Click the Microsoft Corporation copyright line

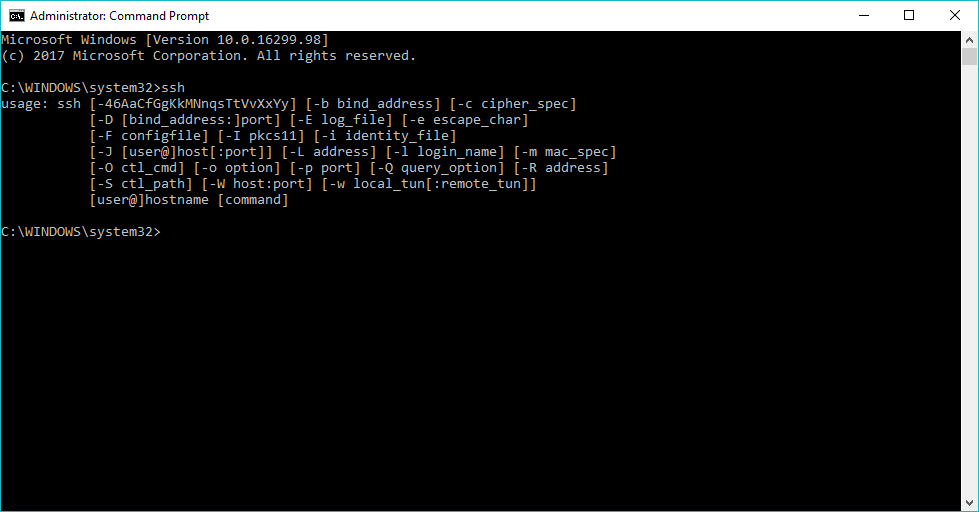point(209,56)
